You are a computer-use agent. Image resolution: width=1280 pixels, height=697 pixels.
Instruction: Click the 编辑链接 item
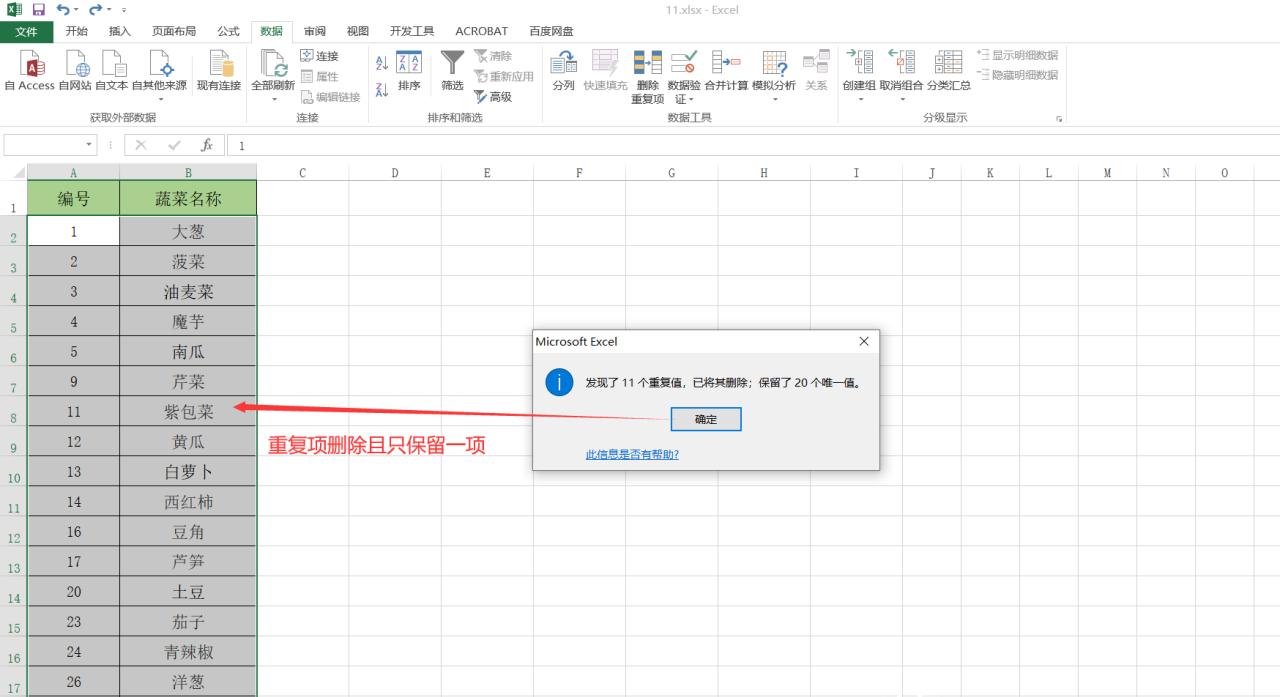pyautogui.click(x=330, y=97)
